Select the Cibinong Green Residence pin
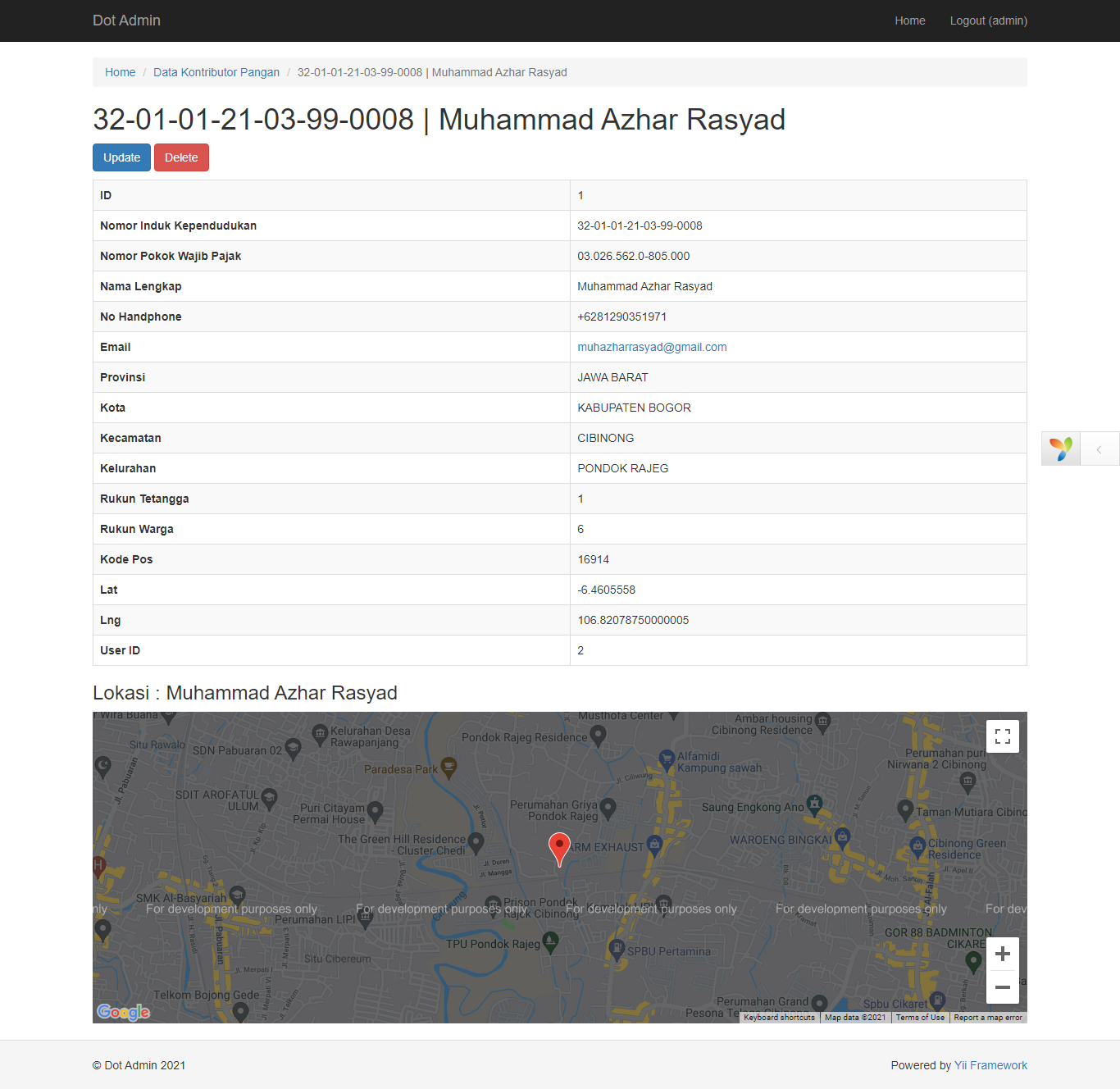Viewport: 1120px width, 1089px height. 917,847
